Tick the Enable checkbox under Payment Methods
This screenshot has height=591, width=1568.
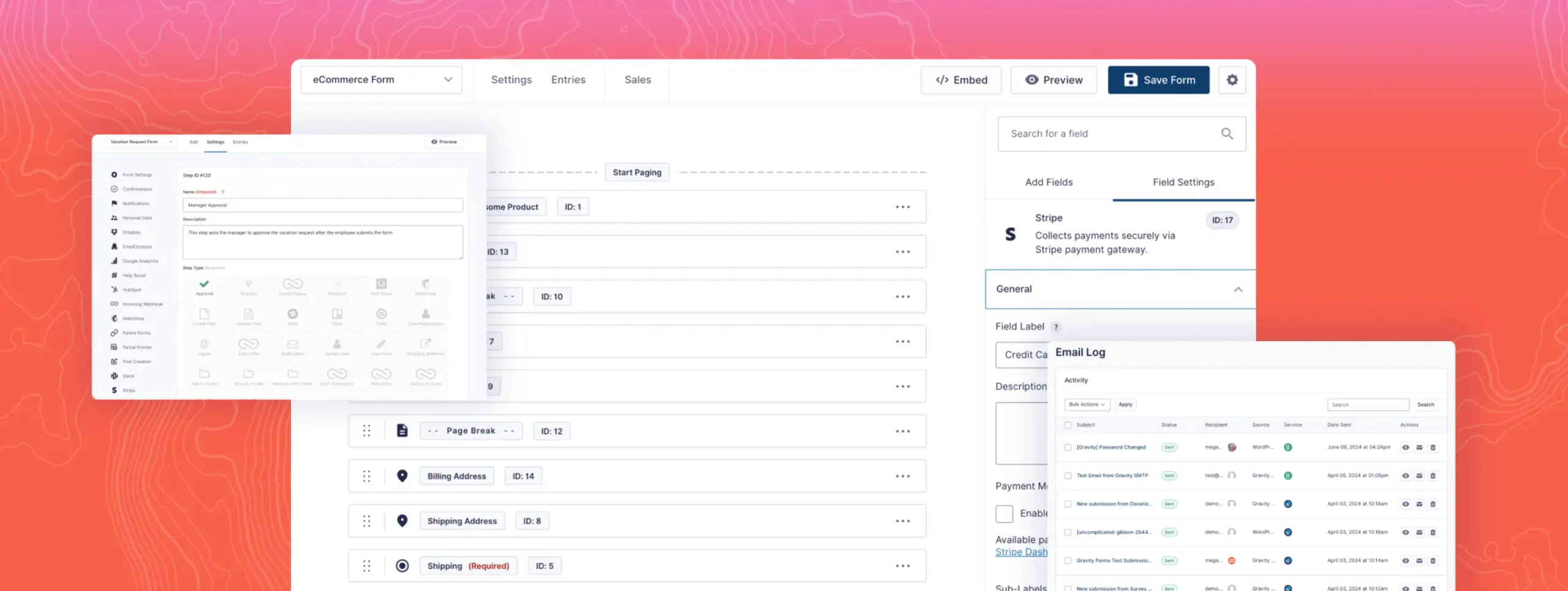click(1004, 513)
